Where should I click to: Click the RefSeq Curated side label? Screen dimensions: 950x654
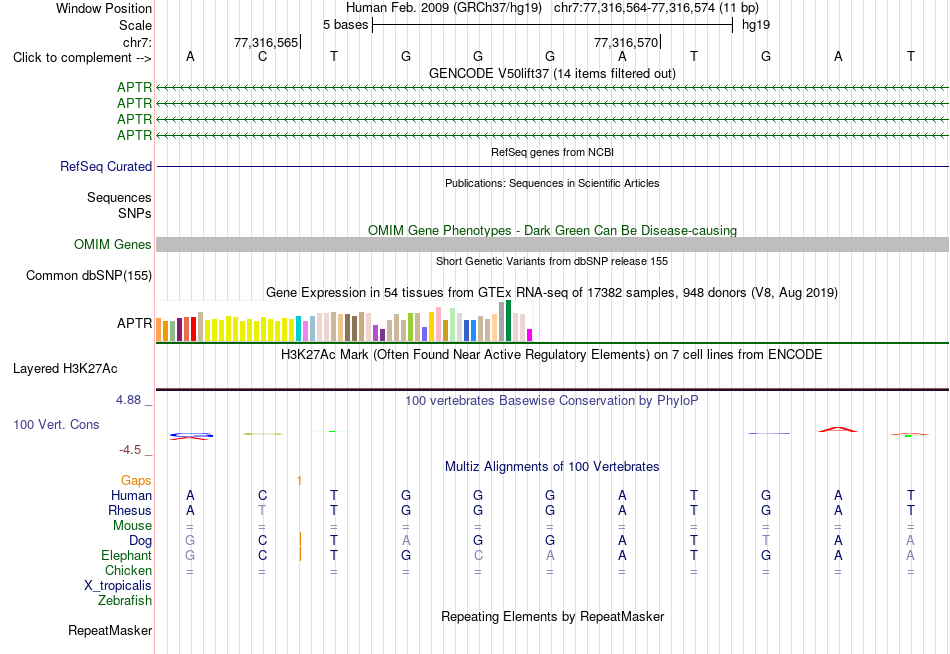click(106, 166)
